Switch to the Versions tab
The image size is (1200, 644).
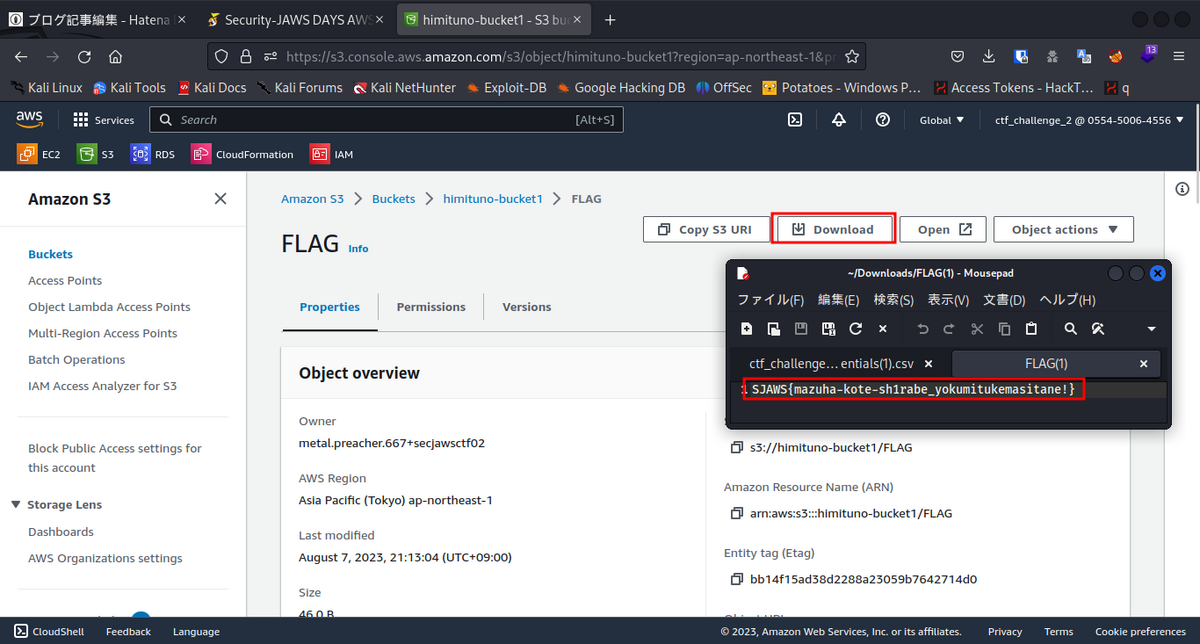526,307
